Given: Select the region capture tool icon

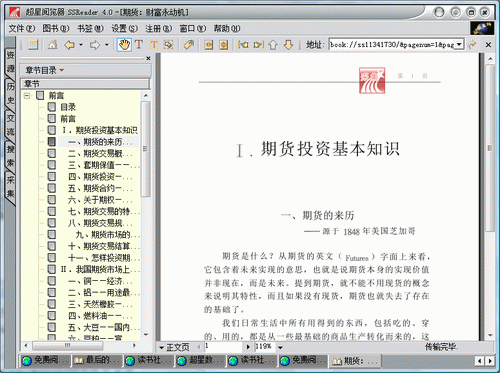Looking at the screenshot, I should [169, 44].
